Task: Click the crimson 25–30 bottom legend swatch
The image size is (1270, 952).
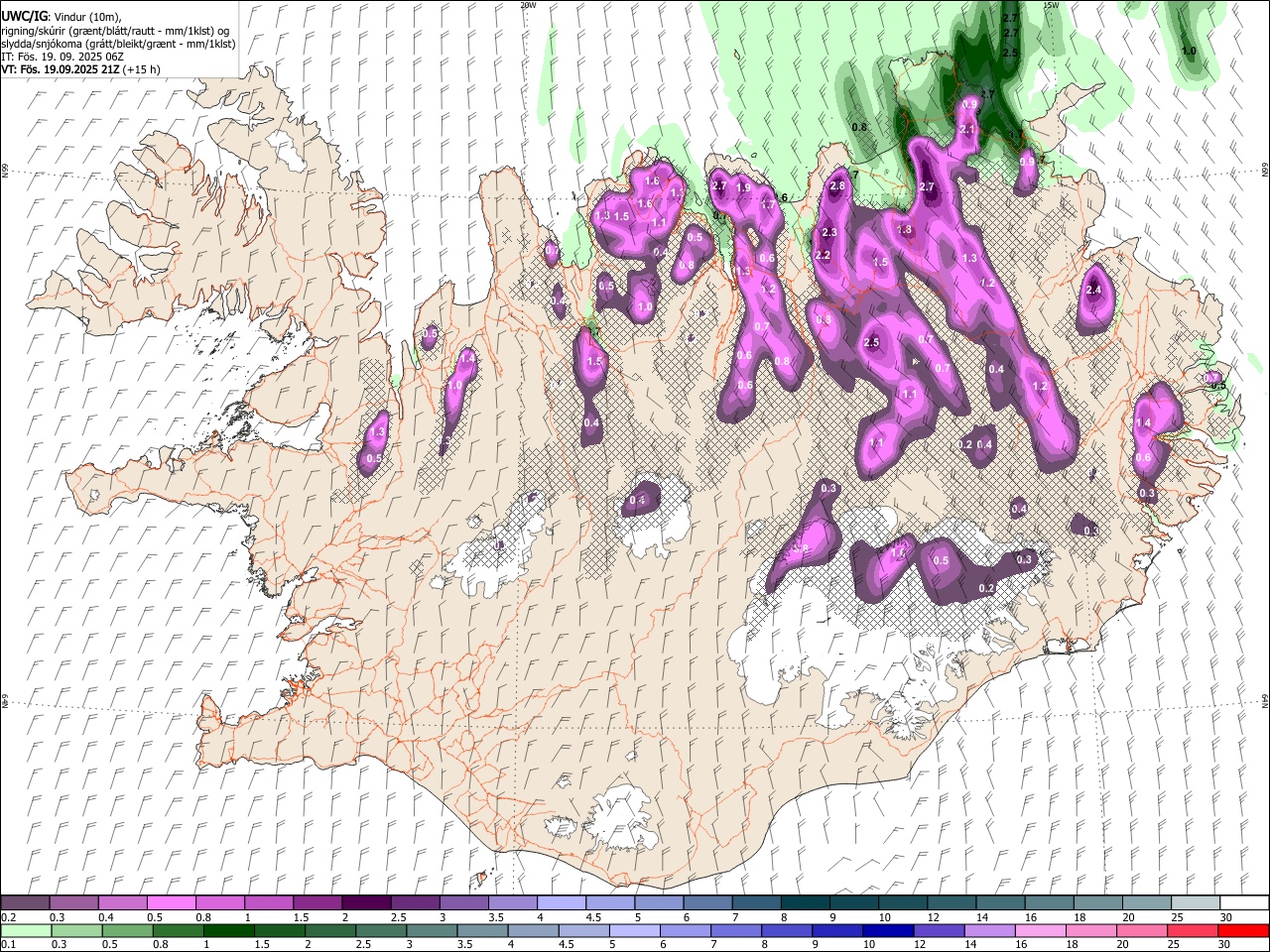Action: coord(1193,931)
